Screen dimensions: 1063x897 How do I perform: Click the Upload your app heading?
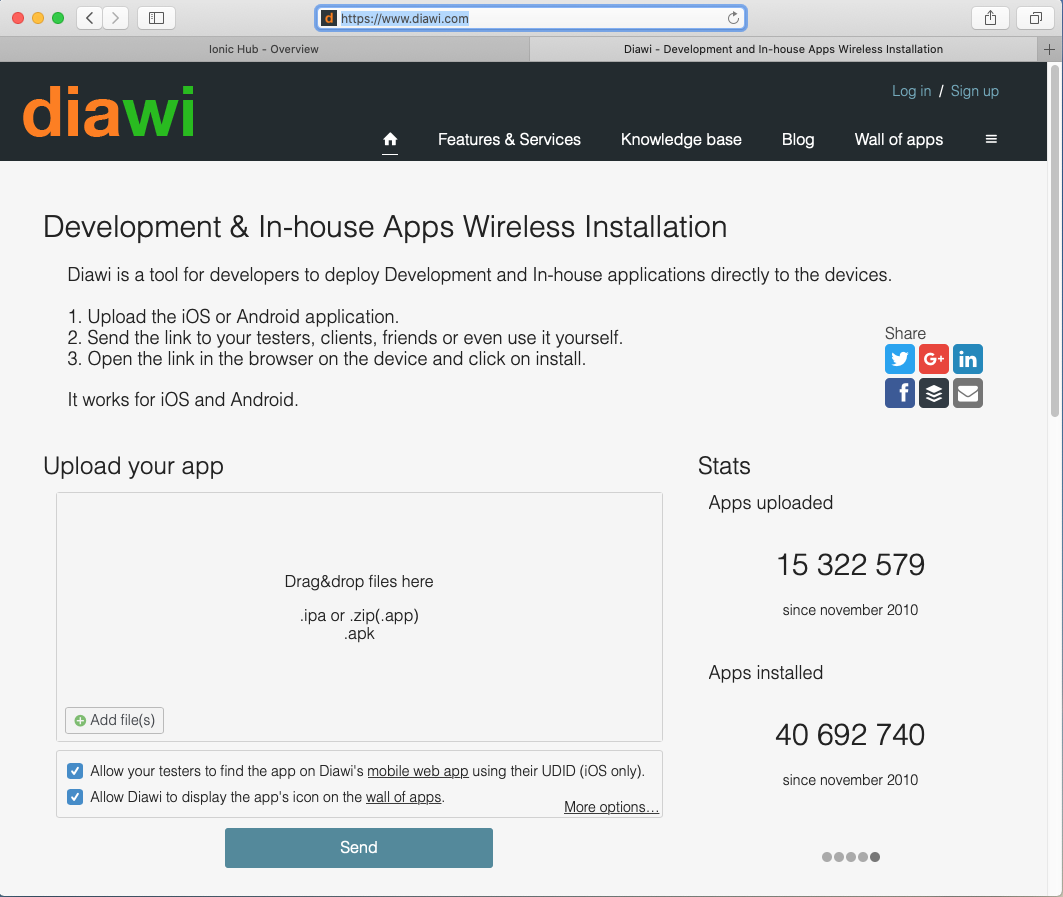pos(134,466)
